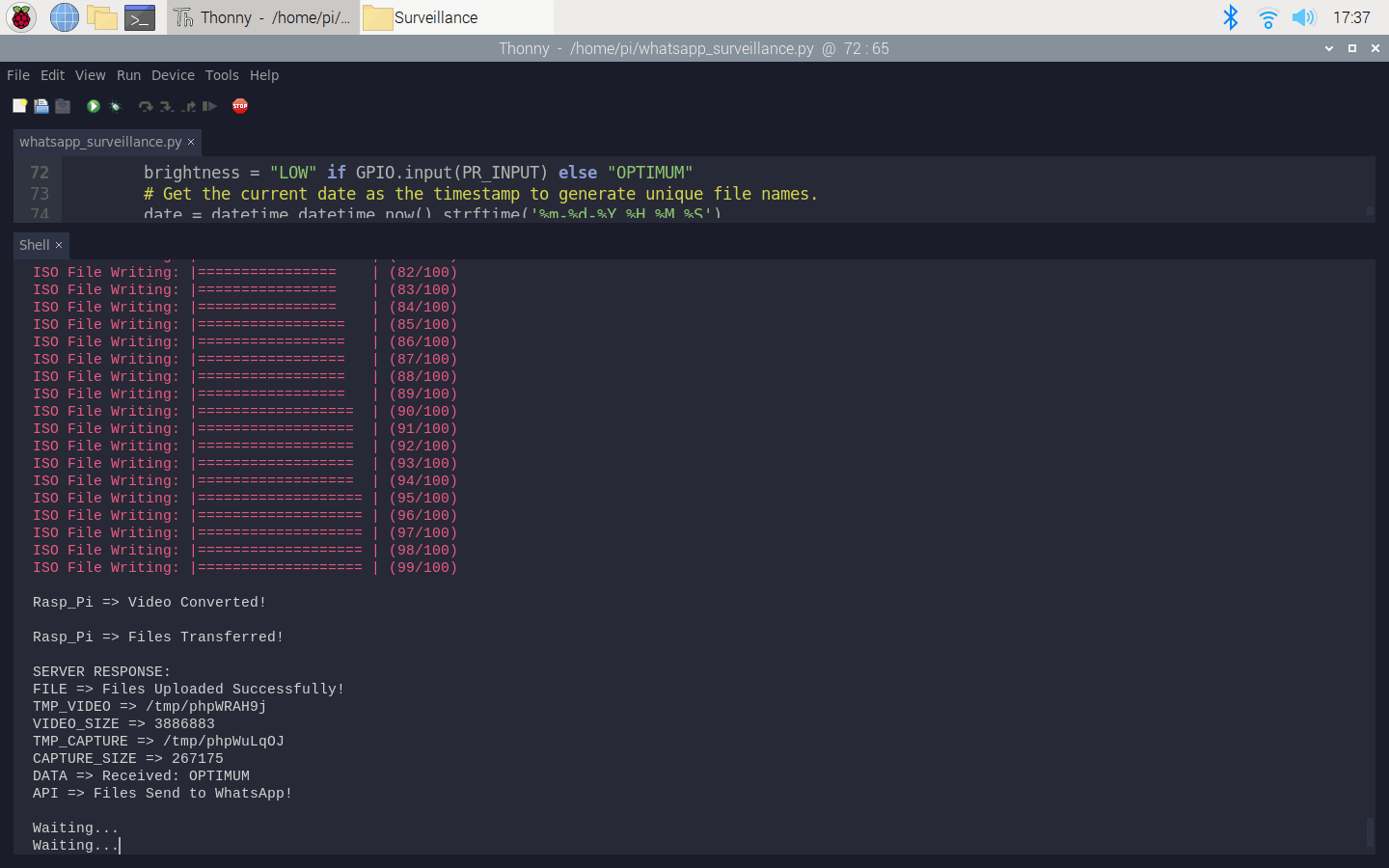Image resolution: width=1389 pixels, height=868 pixels.
Task: Run the current script with green play
Action: [94, 106]
